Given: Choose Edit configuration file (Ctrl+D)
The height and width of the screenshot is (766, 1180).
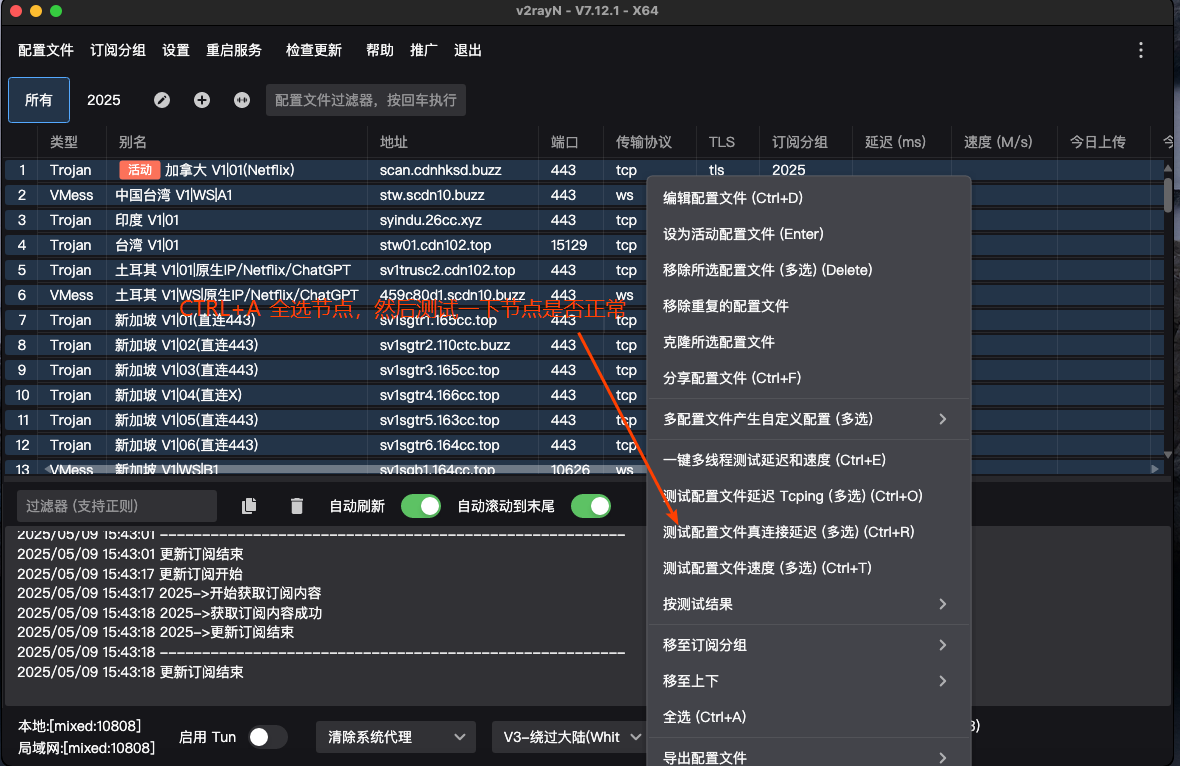Looking at the screenshot, I should click(x=808, y=198).
